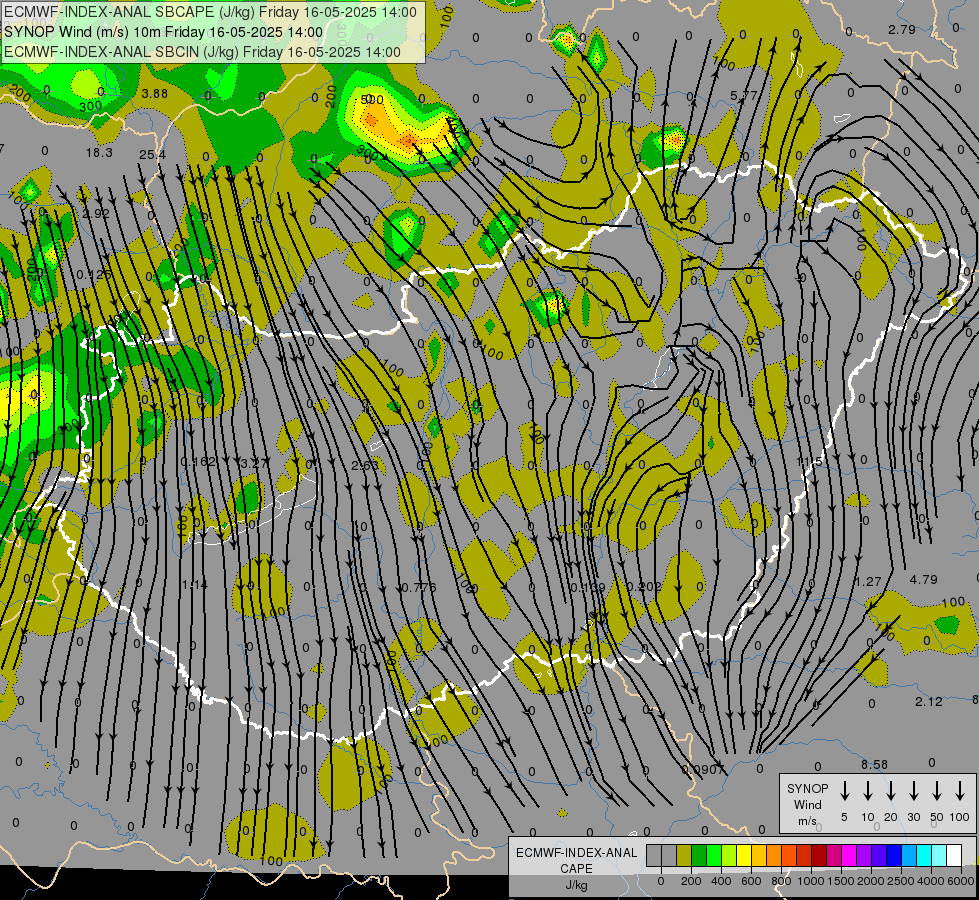Click the 0.125 value on the map
The width and height of the screenshot is (979, 900).
(x=94, y=275)
